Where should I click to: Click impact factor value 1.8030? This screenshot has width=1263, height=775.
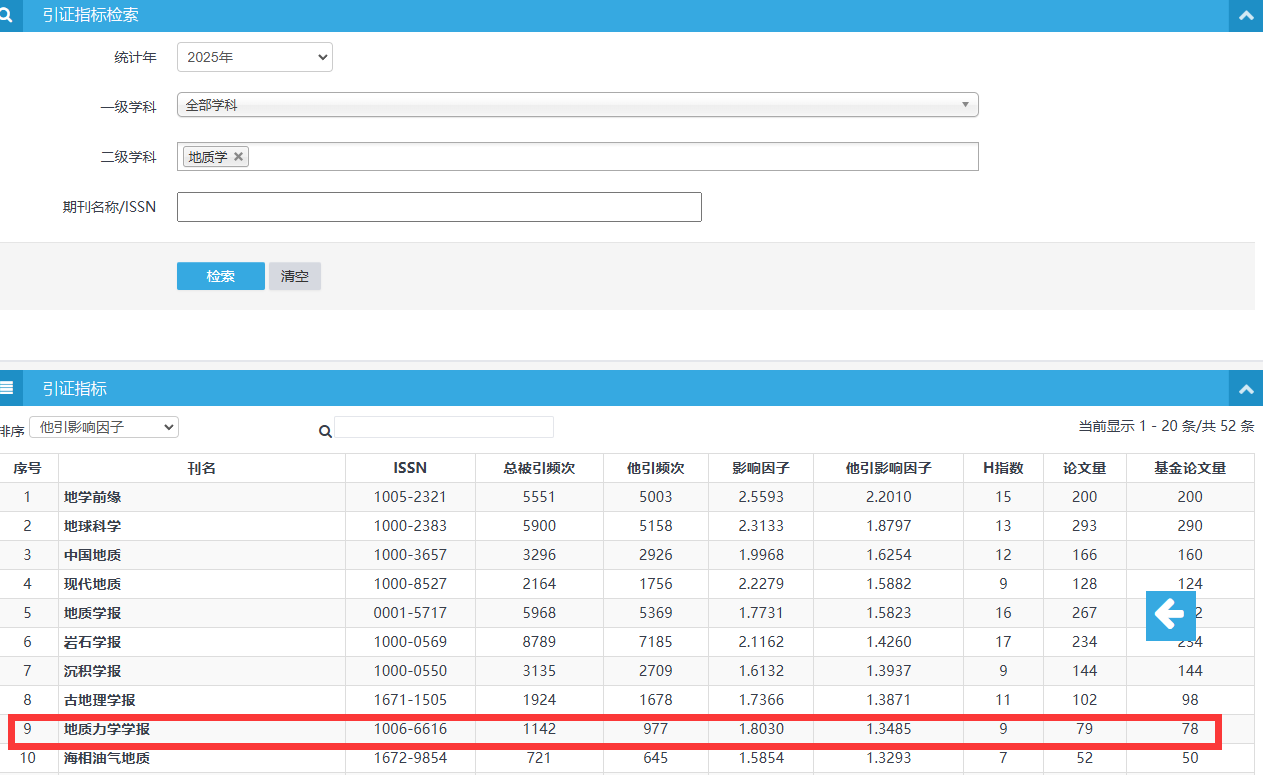pos(761,729)
